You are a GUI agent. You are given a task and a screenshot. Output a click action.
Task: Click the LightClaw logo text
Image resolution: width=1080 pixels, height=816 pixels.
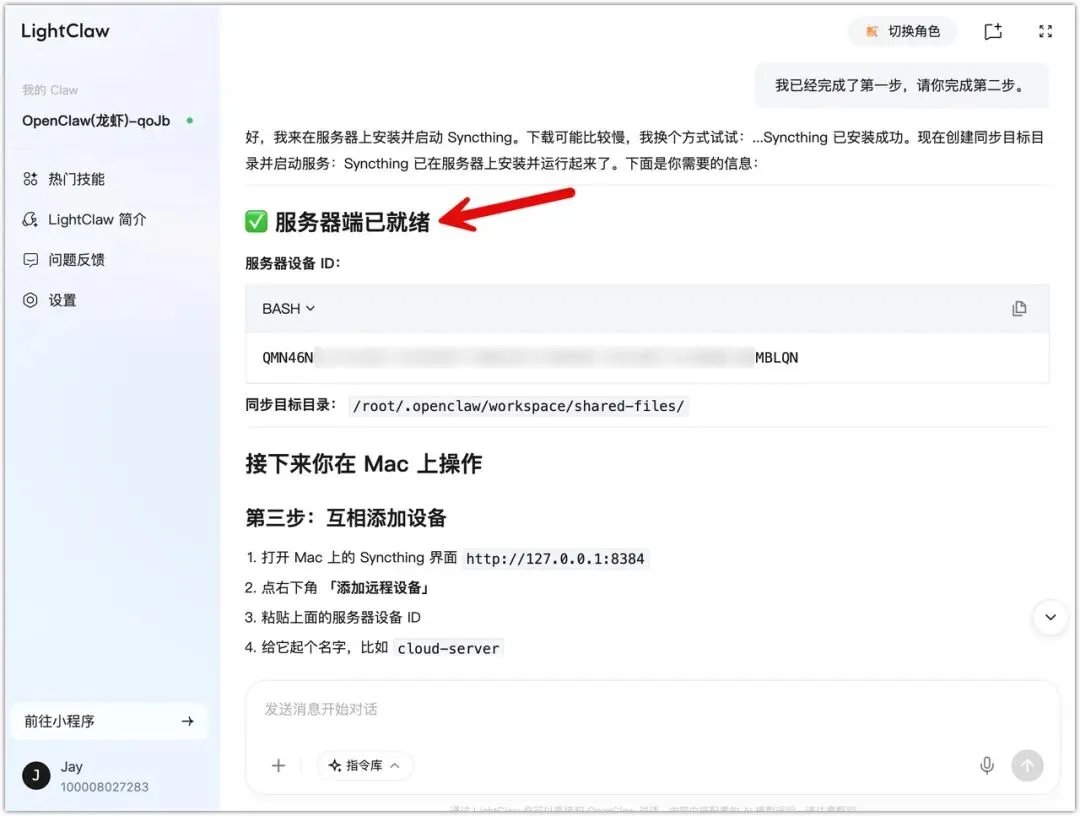65,31
